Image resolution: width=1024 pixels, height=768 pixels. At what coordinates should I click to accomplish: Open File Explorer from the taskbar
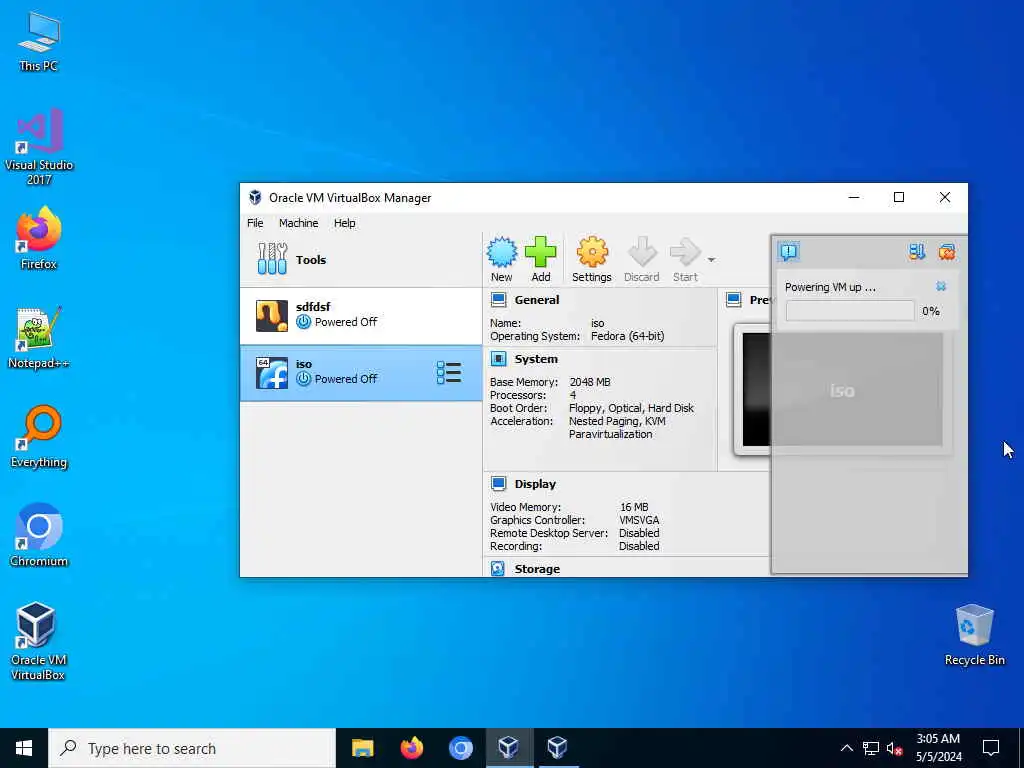[x=362, y=748]
